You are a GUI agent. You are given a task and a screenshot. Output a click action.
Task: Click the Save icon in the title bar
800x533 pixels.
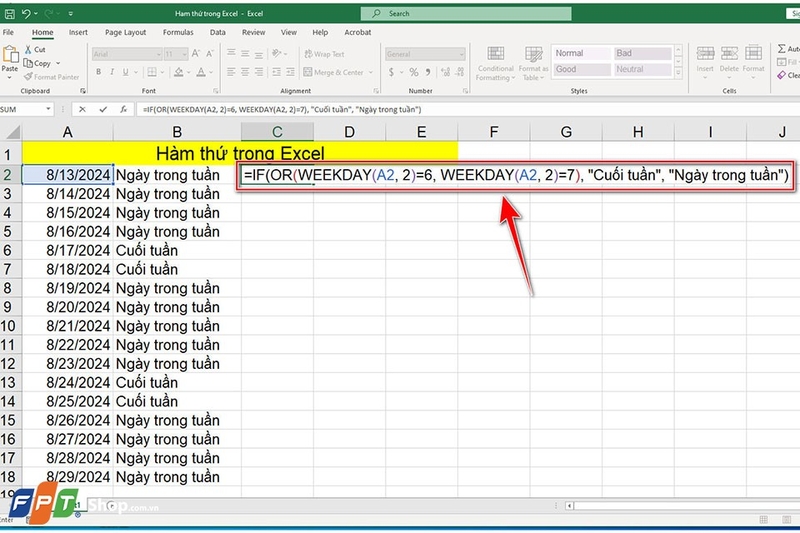[x=10, y=14]
